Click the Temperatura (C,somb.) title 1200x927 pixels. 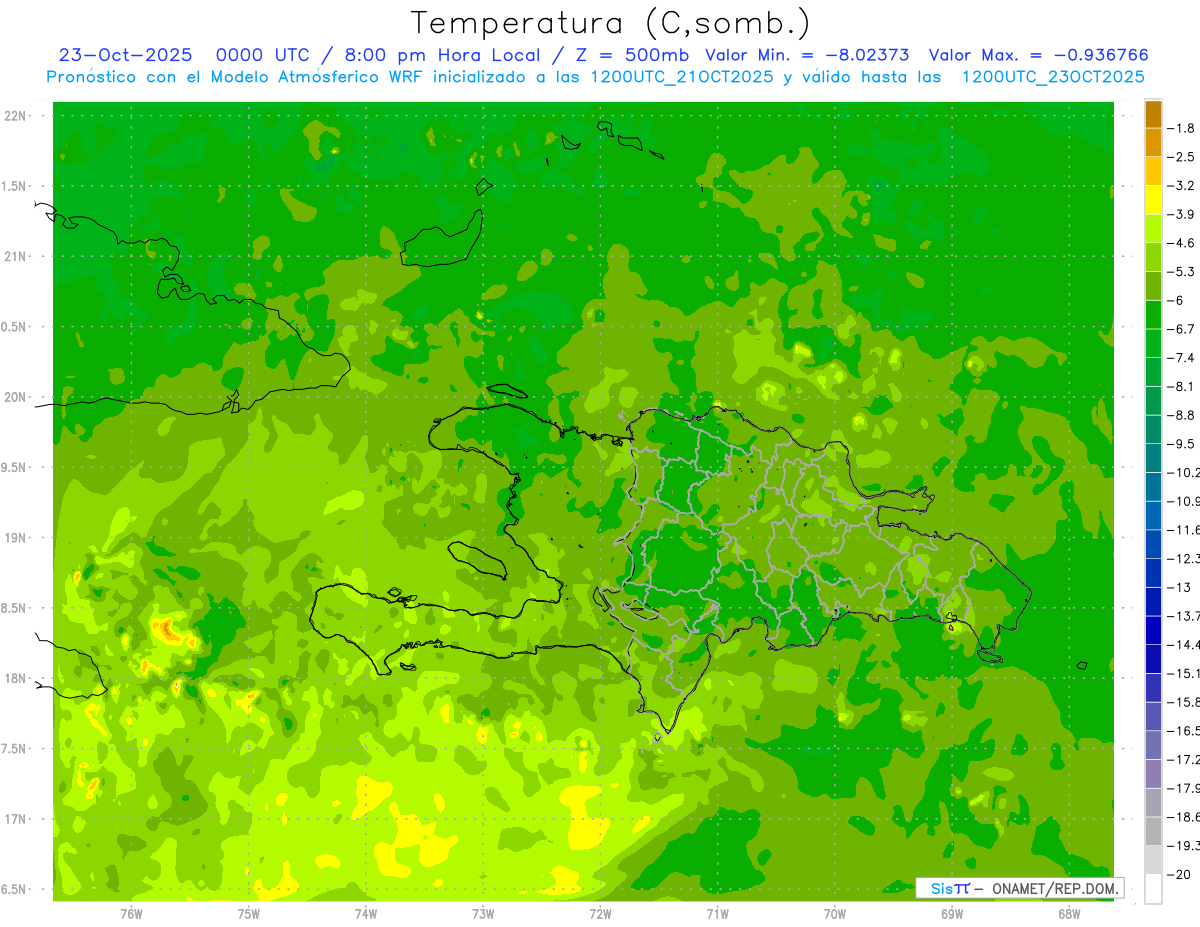coord(611,23)
